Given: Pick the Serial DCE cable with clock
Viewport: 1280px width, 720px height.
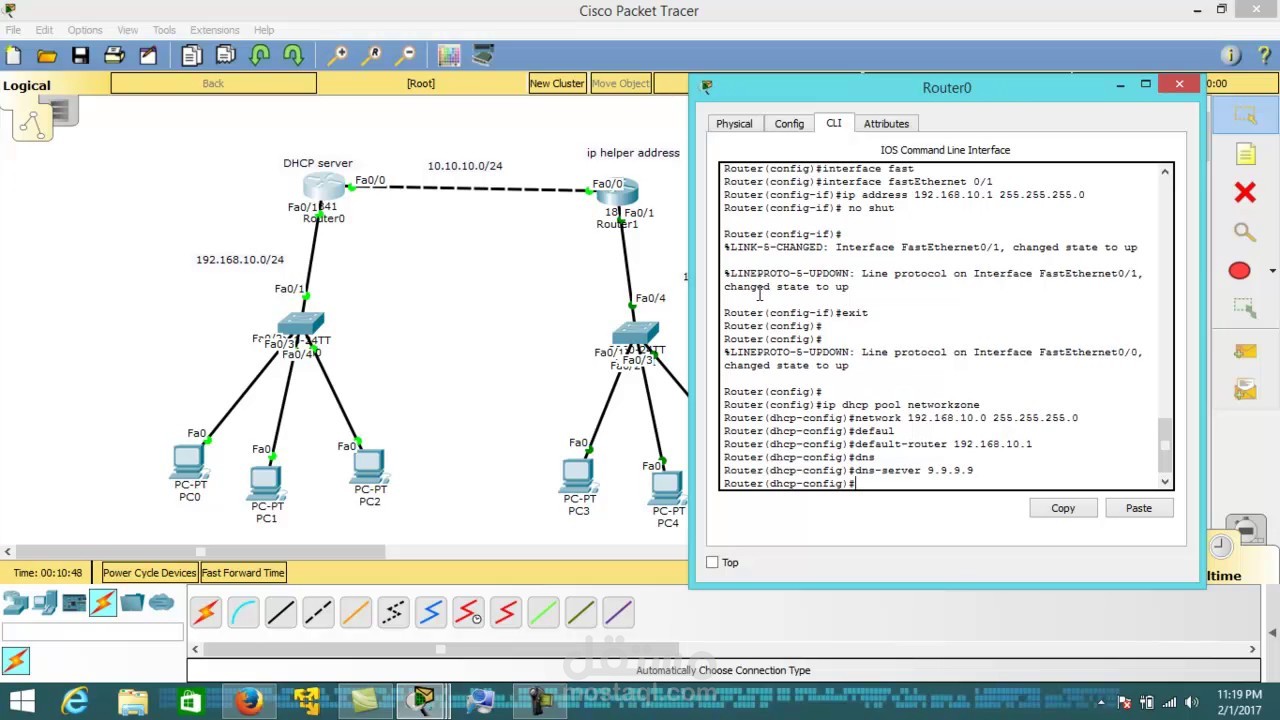Looking at the screenshot, I should (x=468, y=611).
